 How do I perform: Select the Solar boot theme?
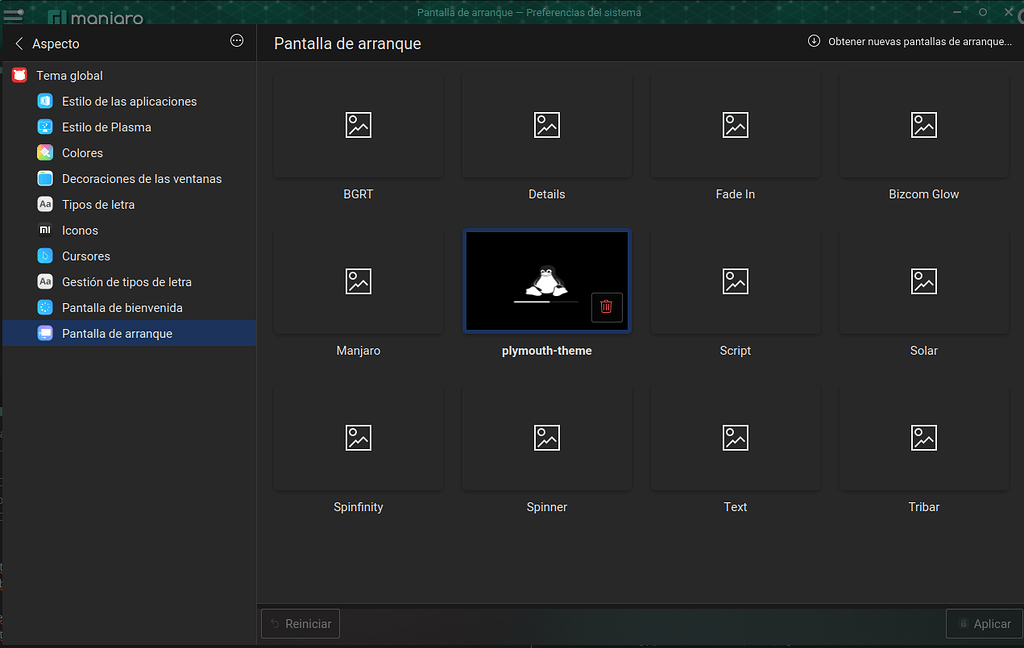(923, 281)
